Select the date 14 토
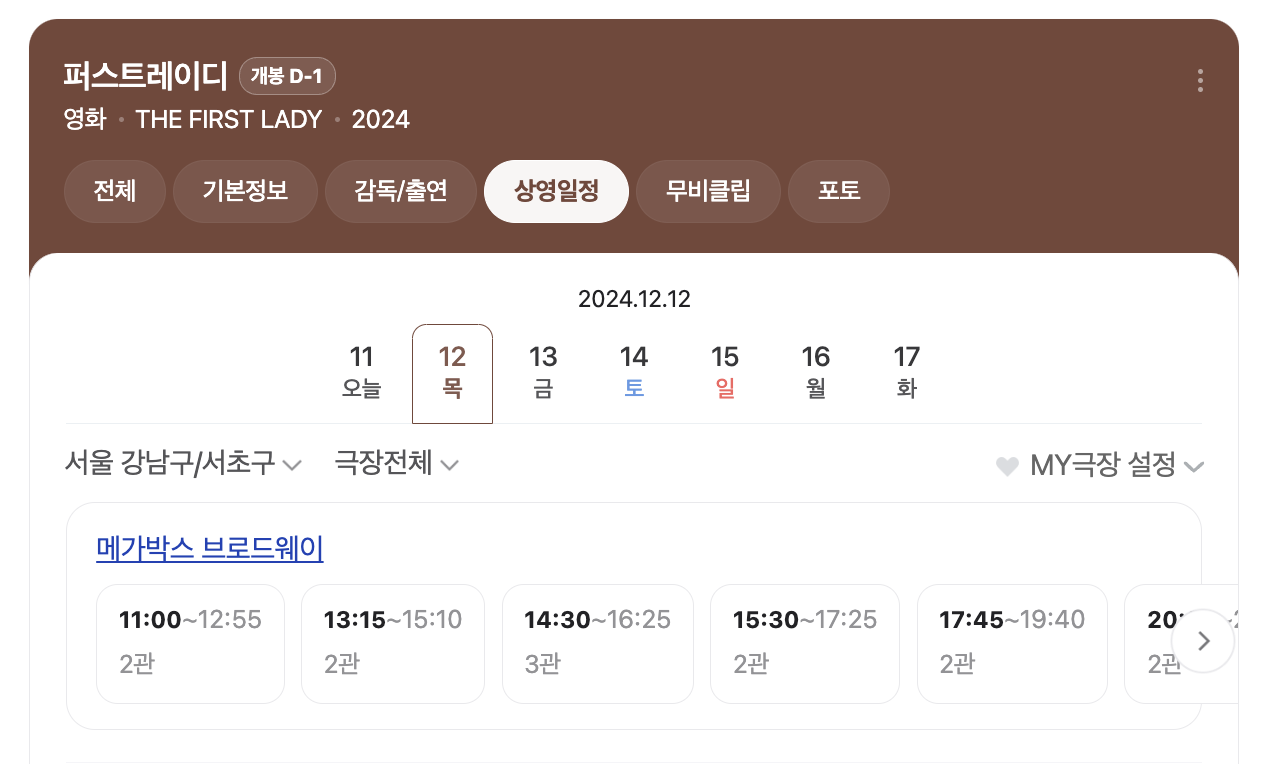1272x764 pixels. tap(634, 371)
